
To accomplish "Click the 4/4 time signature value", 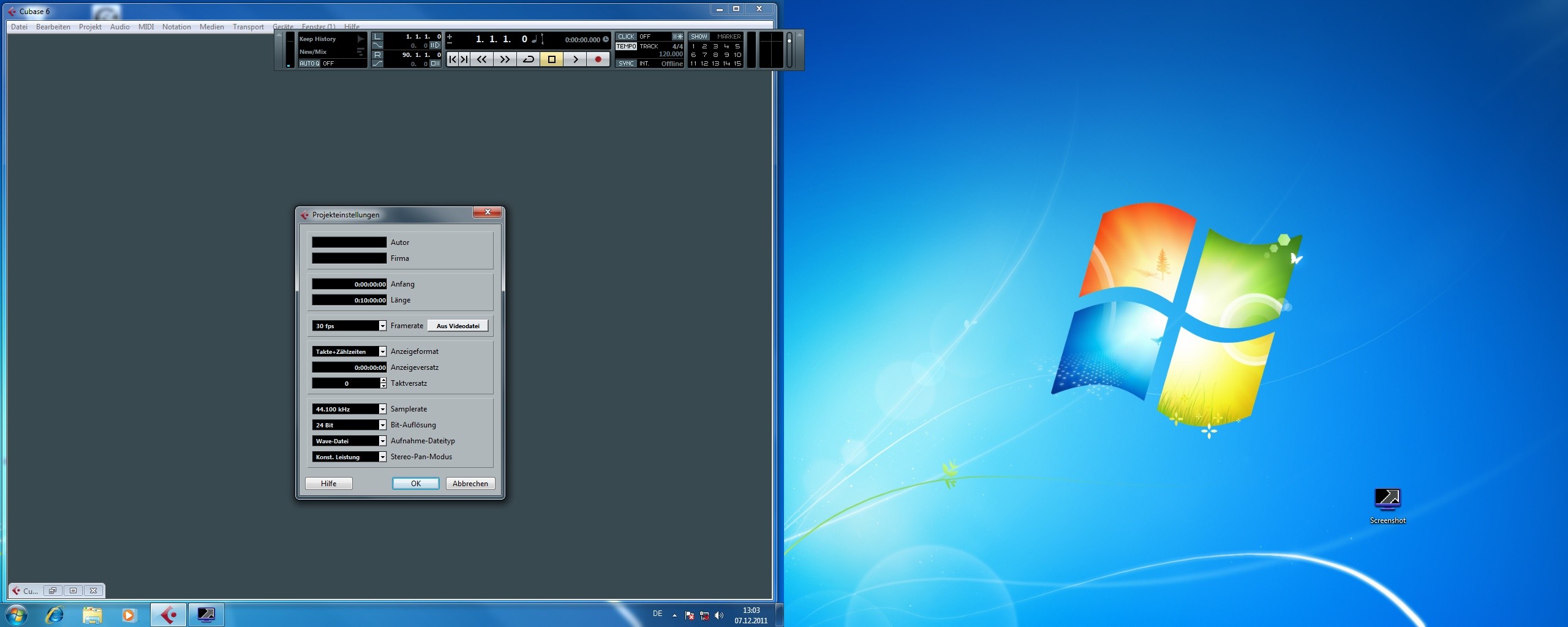I will (x=677, y=47).
